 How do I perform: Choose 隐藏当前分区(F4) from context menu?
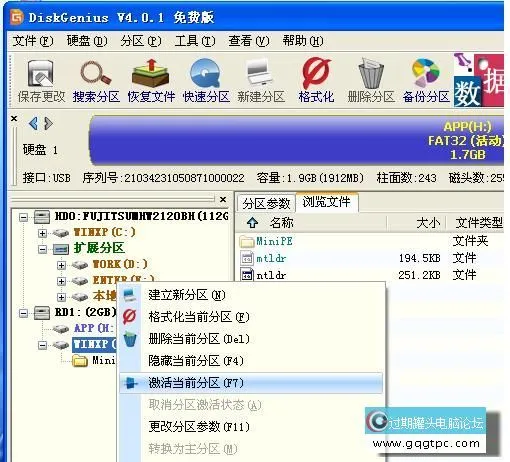(251, 361)
